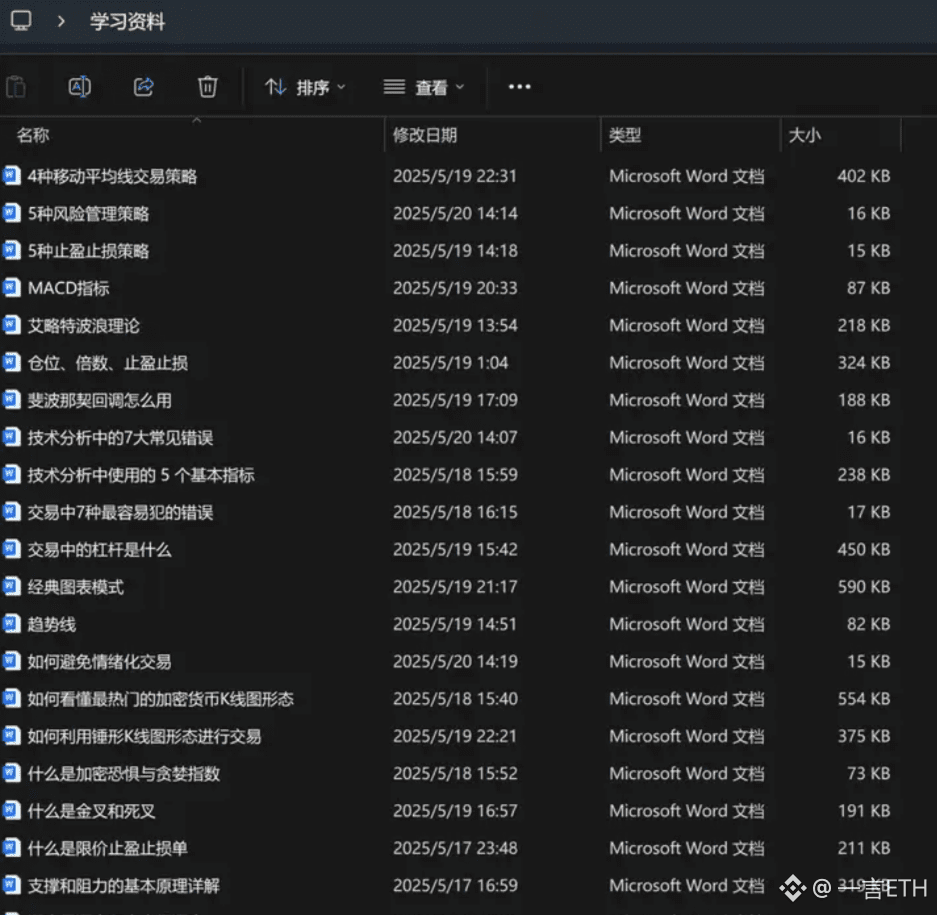Screen dimensions: 937x915
Task: Select file name 什么是金叉和死叉
Action: click(x=92, y=811)
